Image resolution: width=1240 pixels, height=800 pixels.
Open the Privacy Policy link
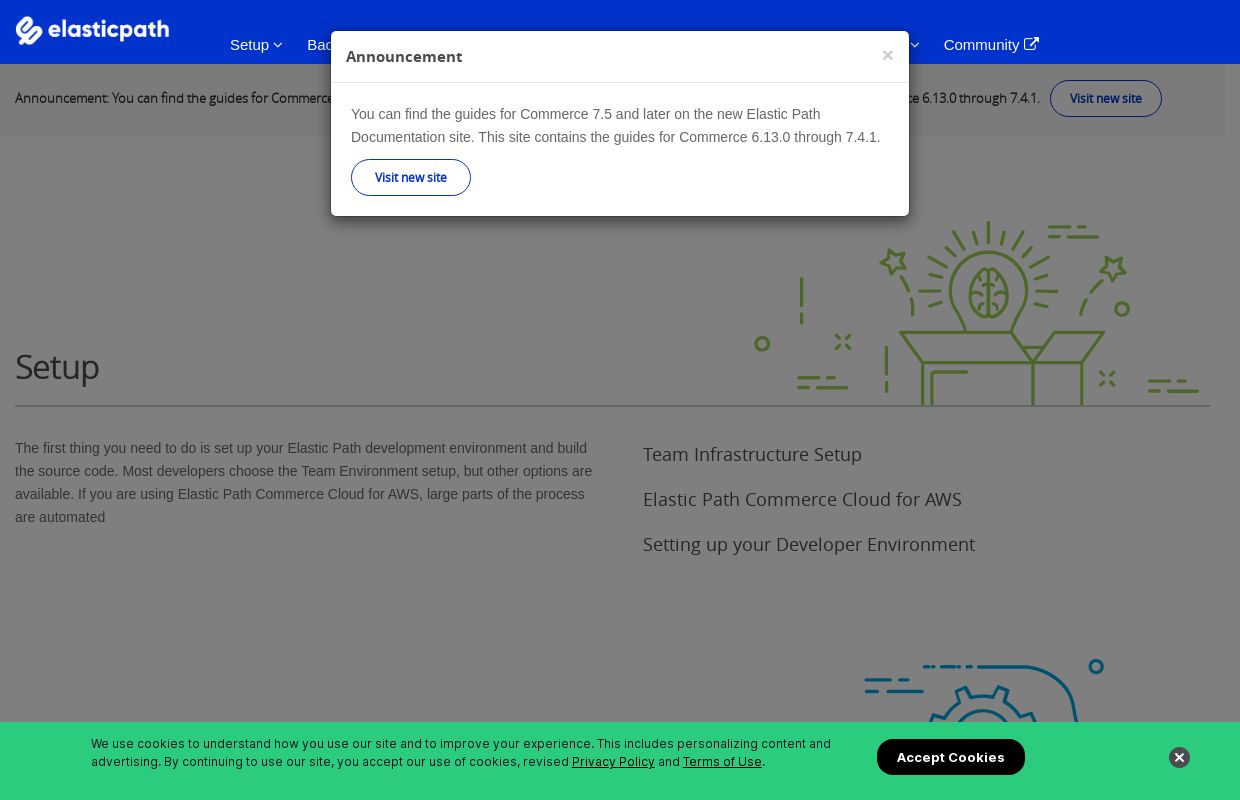coord(613,762)
